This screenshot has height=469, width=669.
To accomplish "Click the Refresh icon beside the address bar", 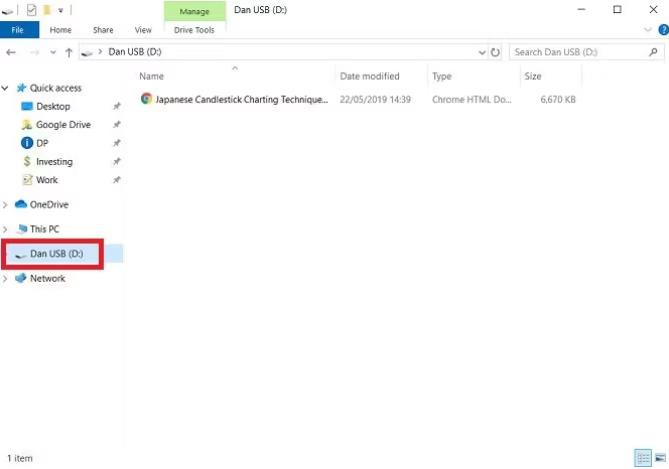I will click(x=496, y=52).
